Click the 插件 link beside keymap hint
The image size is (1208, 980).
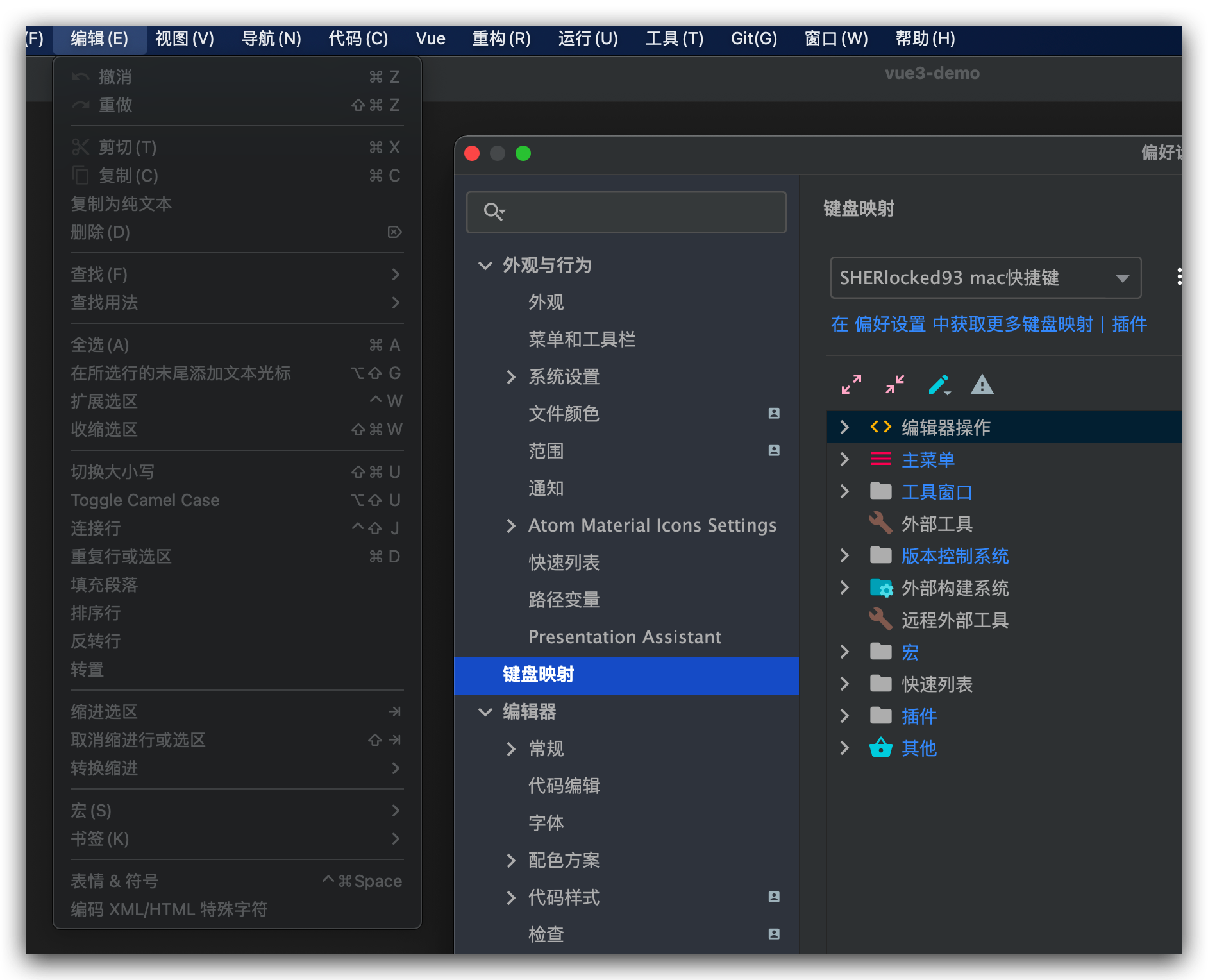(x=1130, y=325)
